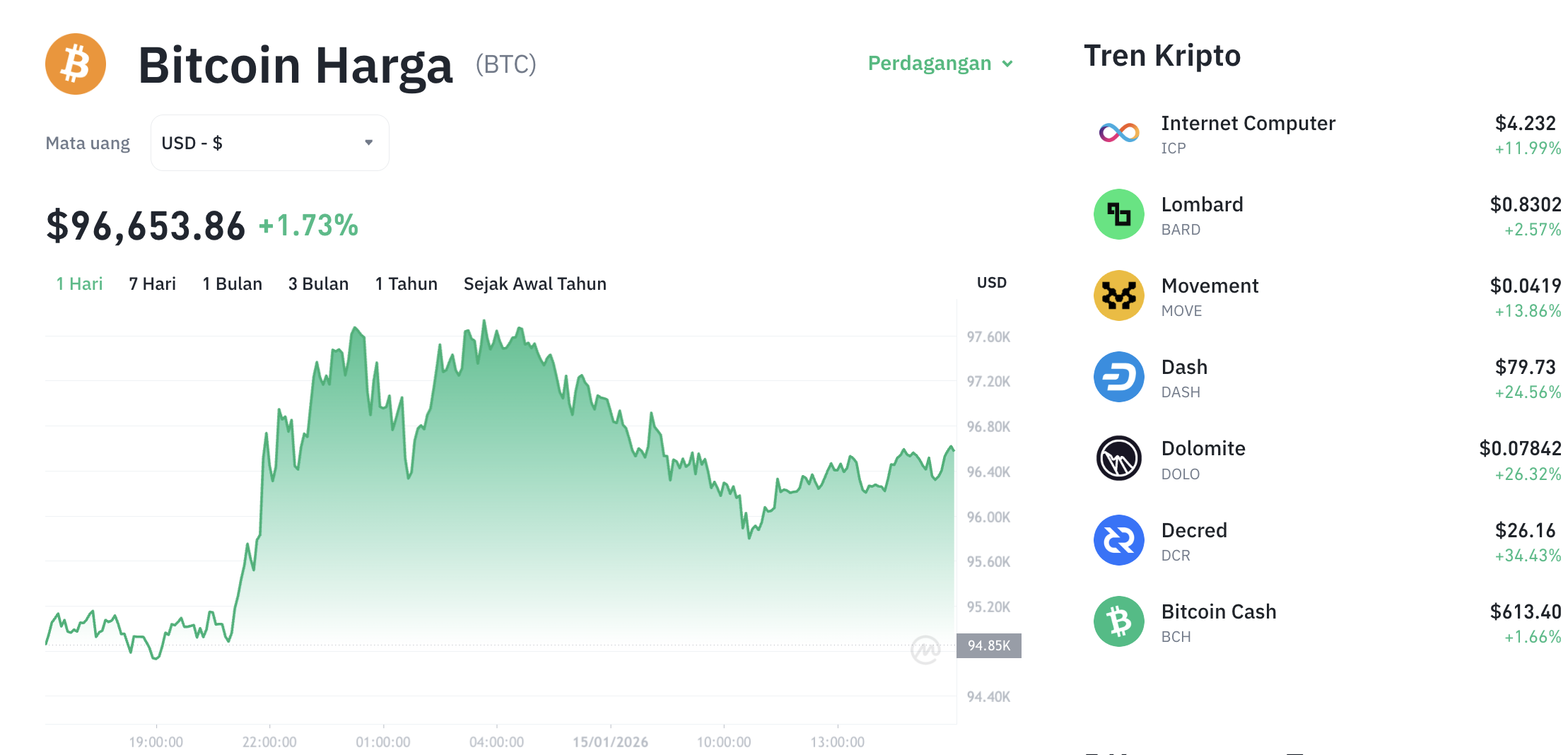Enable the 1 Tahun chart range
This screenshot has height=755, width=1568.
(x=406, y=283)
